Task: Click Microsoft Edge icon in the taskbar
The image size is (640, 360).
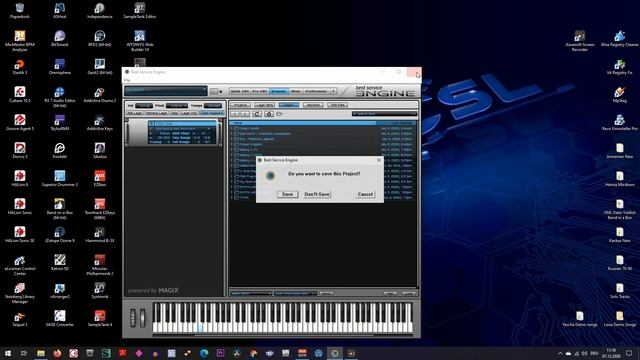Action: tap(204, 353)
